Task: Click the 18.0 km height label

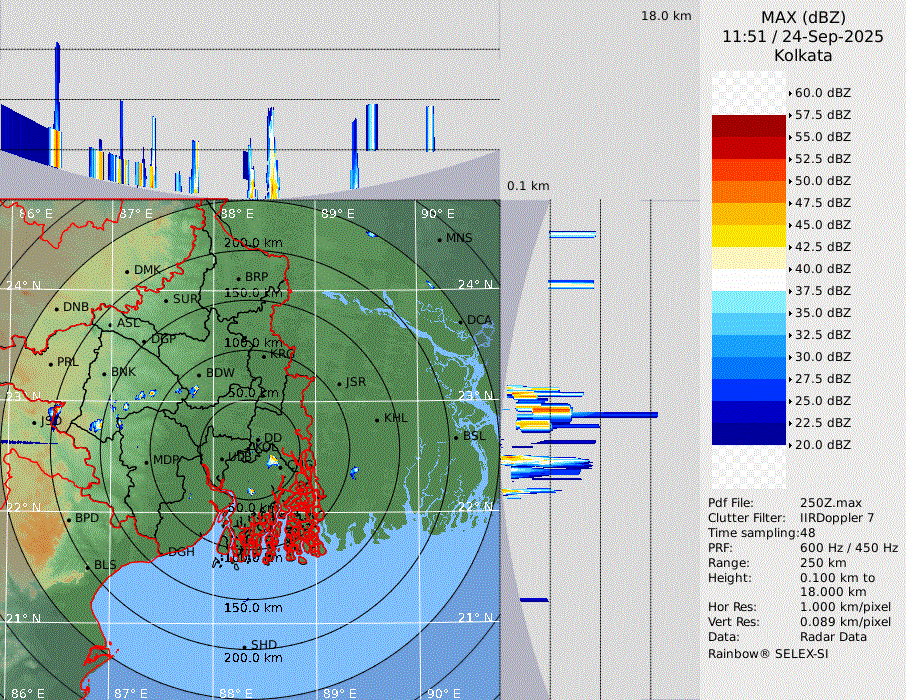Action: pos(666,16)
